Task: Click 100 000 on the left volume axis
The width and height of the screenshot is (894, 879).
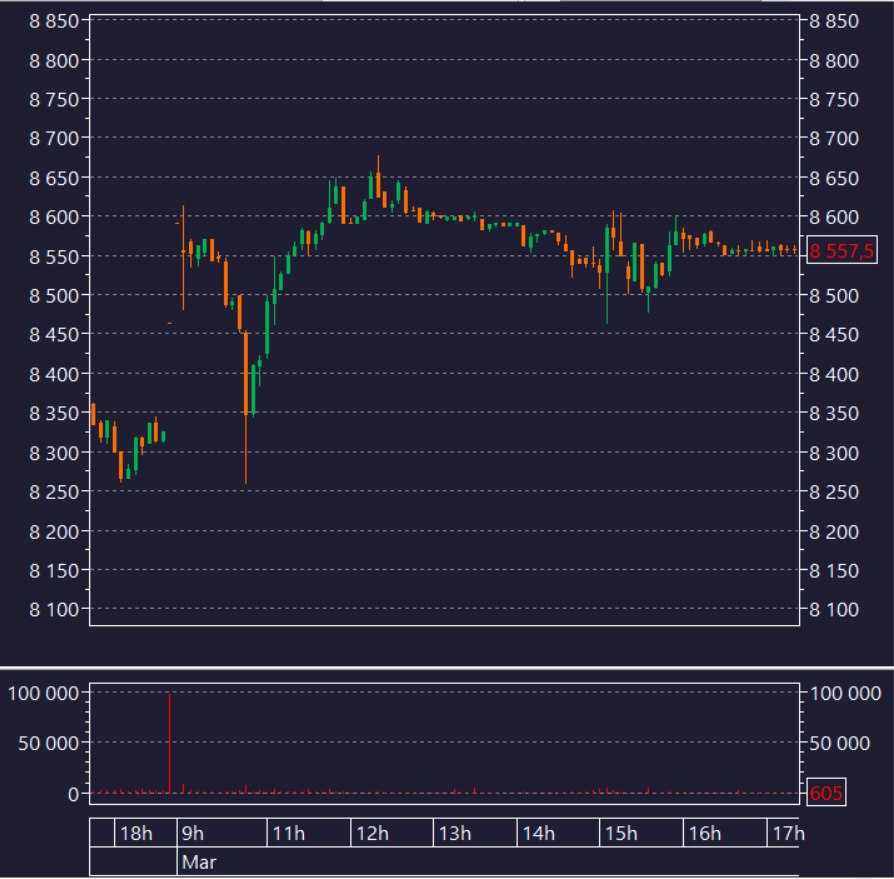Action: [x=43, y=693]
